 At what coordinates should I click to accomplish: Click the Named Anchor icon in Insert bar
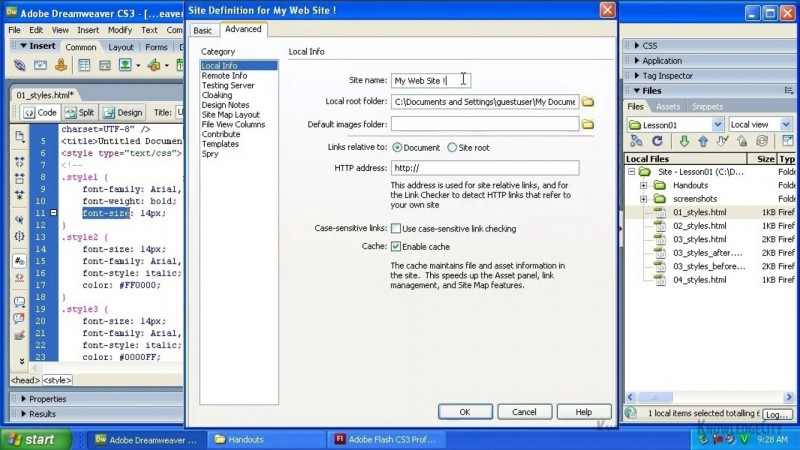tap(61, 65)
